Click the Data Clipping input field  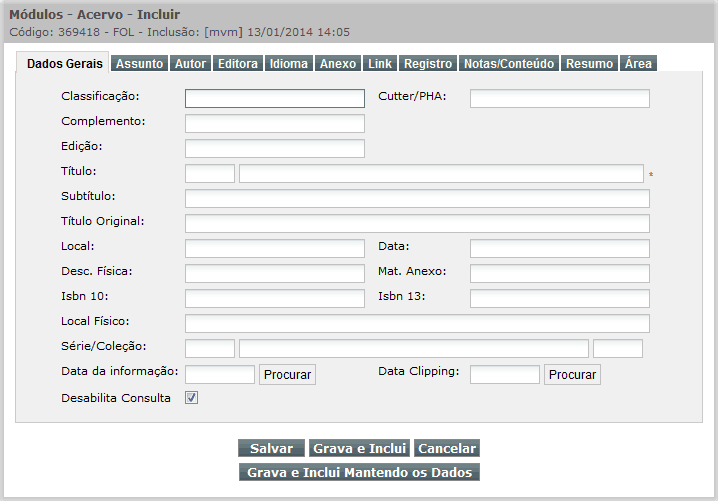505,375
